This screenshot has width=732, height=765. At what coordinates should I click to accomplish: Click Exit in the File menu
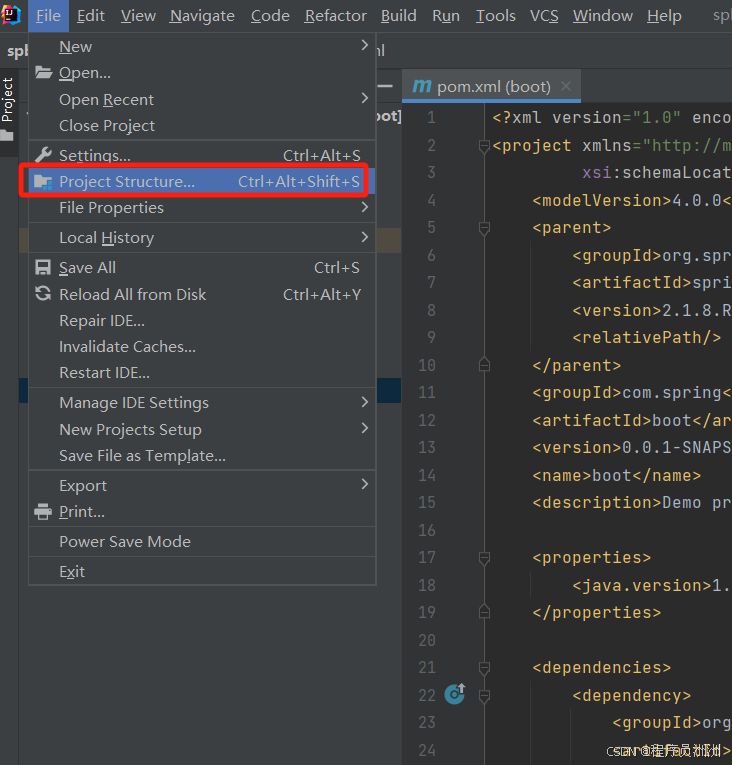pyautogui.click(x=72, y=571)
